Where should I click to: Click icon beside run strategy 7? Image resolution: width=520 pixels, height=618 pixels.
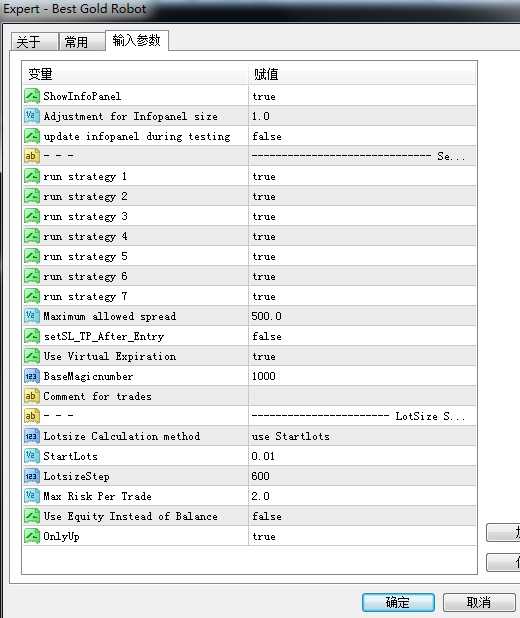32,296
